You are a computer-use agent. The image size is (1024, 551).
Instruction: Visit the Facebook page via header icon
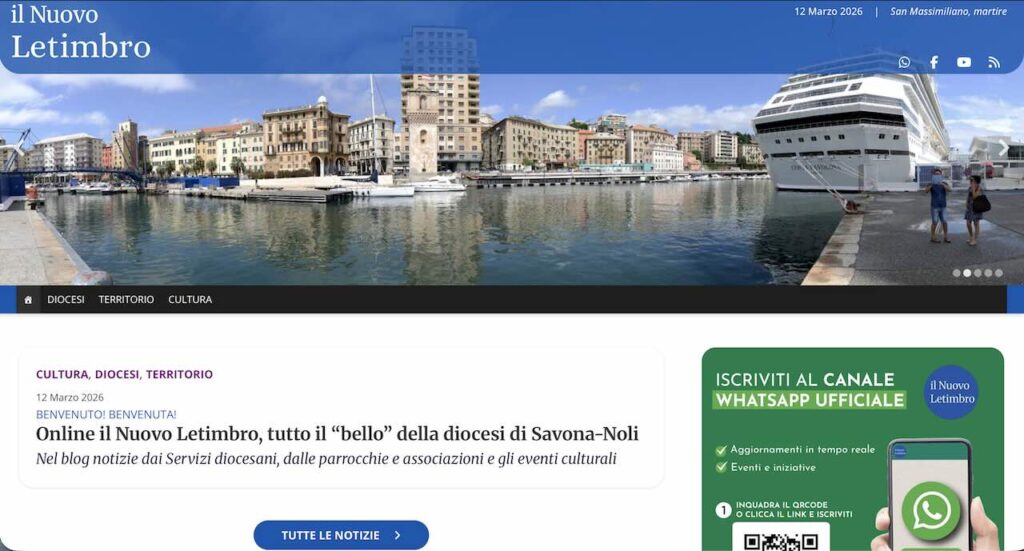(x=934, y=62)
